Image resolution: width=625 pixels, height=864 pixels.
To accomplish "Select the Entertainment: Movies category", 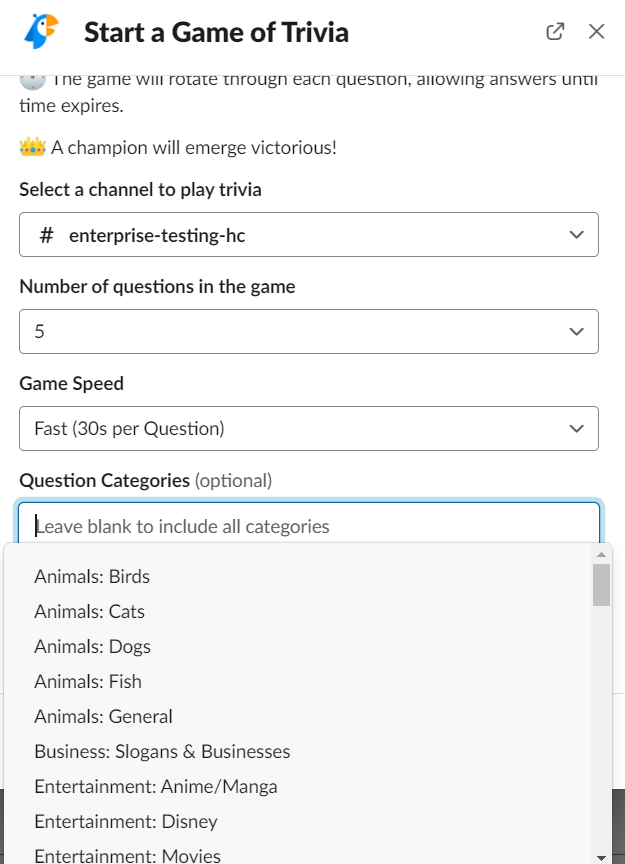I will (x=127, y=855).
